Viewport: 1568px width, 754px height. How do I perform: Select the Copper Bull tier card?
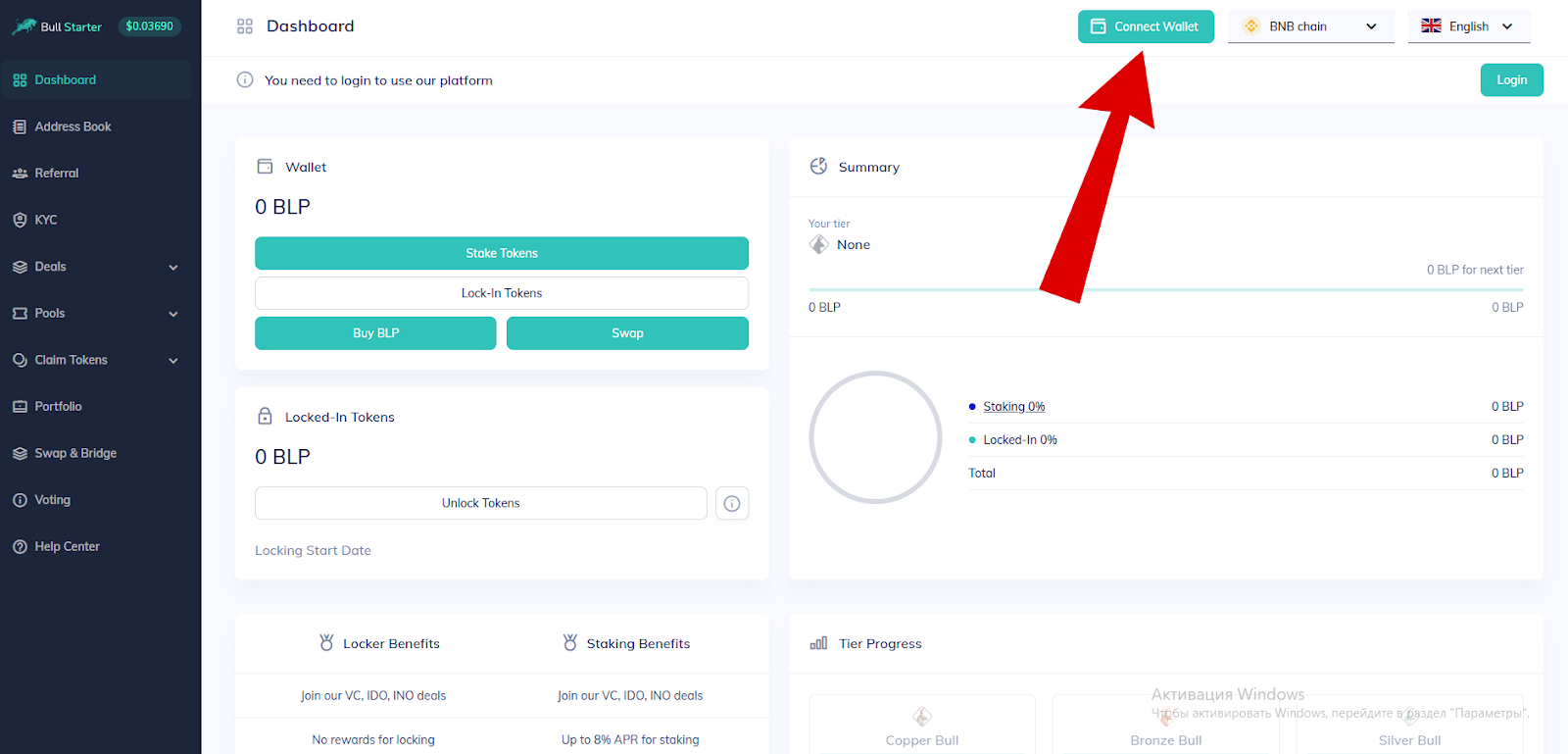(922, 725)
